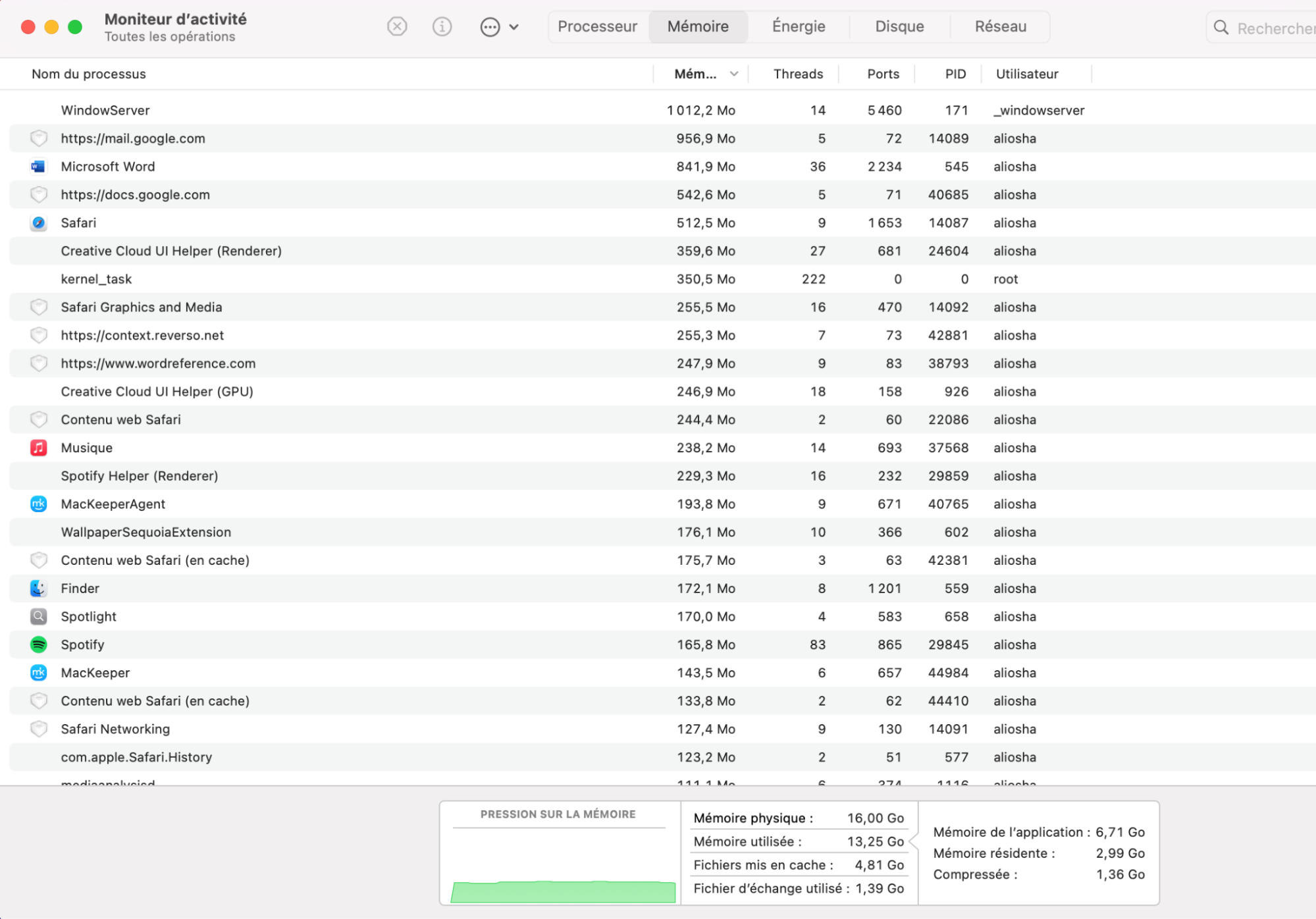Screen dimensions: 1316x919
Task: Open the Énergie tab
Action: point(798,27)
